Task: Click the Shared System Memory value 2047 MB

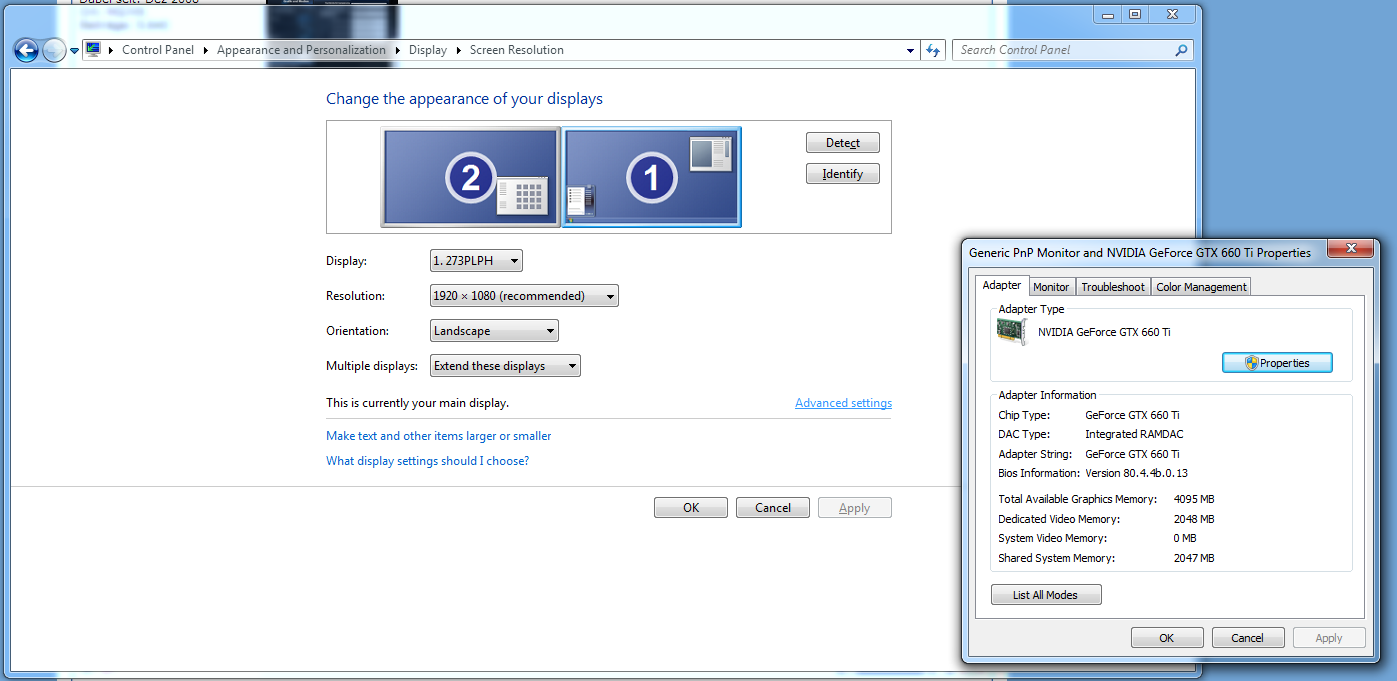Action: (x=1194, y=558)
